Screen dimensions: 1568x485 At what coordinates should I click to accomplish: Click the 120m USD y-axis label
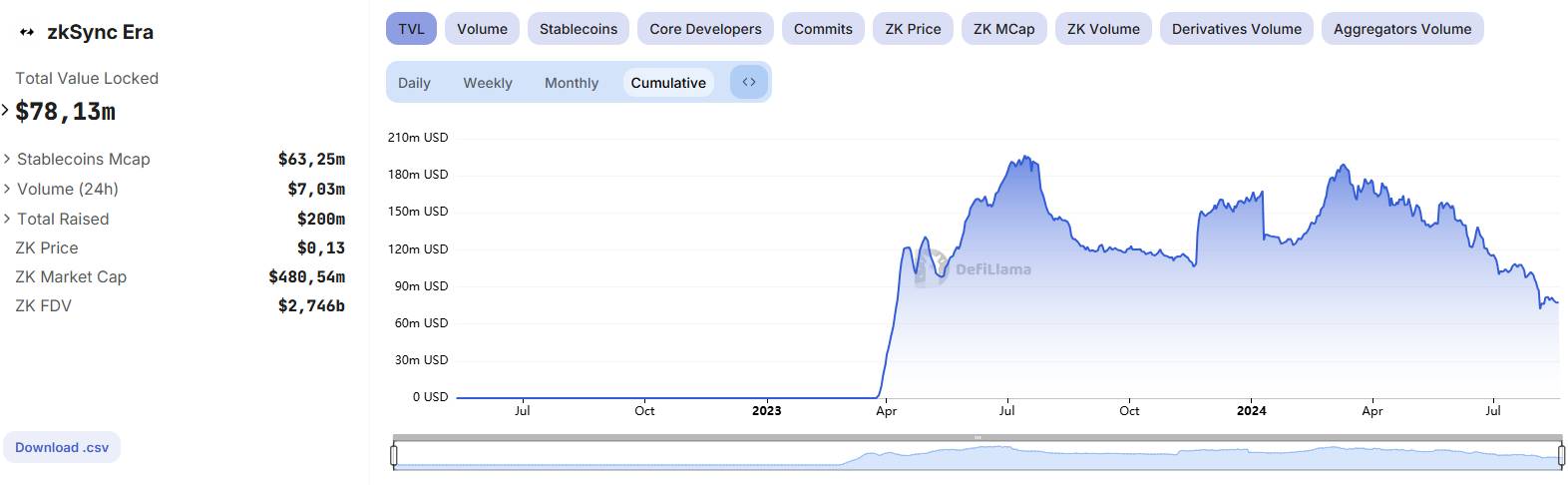click(418, 248)
